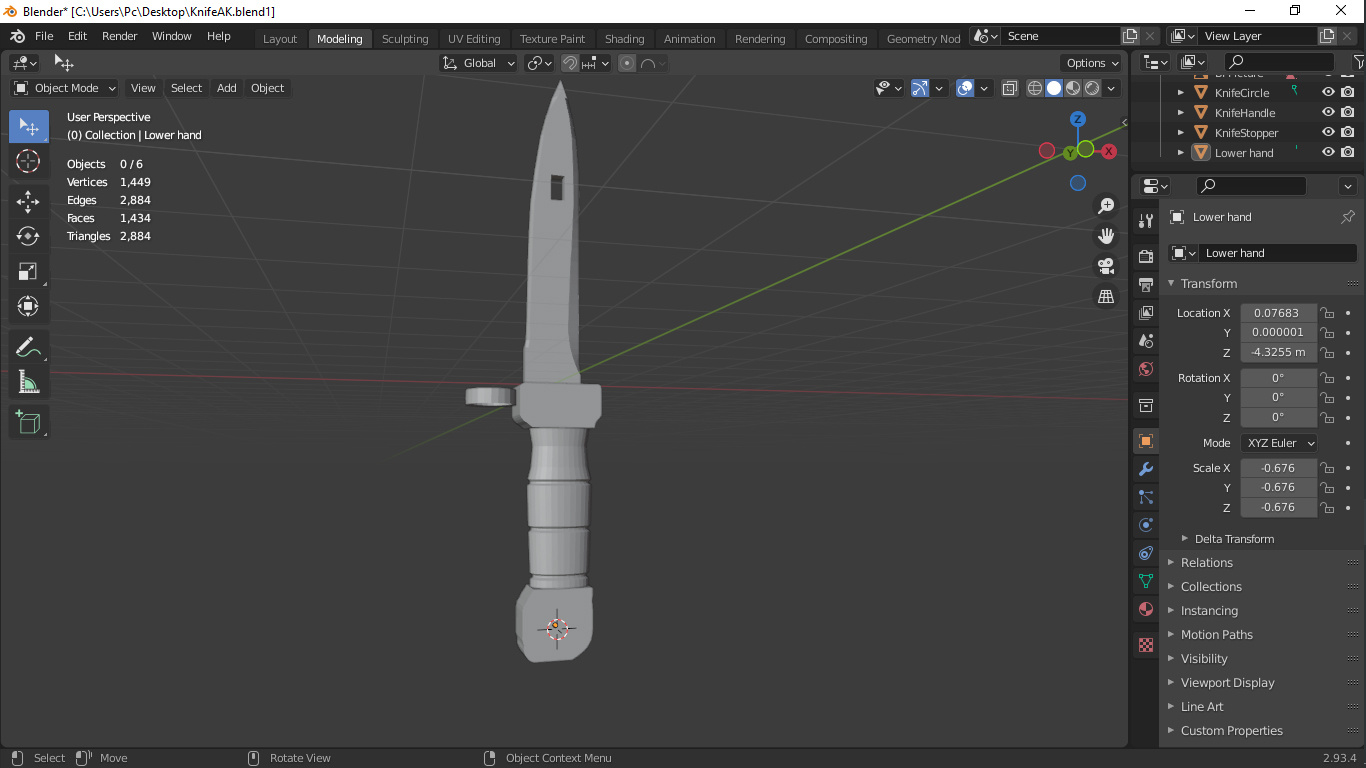Select the Measure tool
The image size is (1366, 768).
click(28, 382)
